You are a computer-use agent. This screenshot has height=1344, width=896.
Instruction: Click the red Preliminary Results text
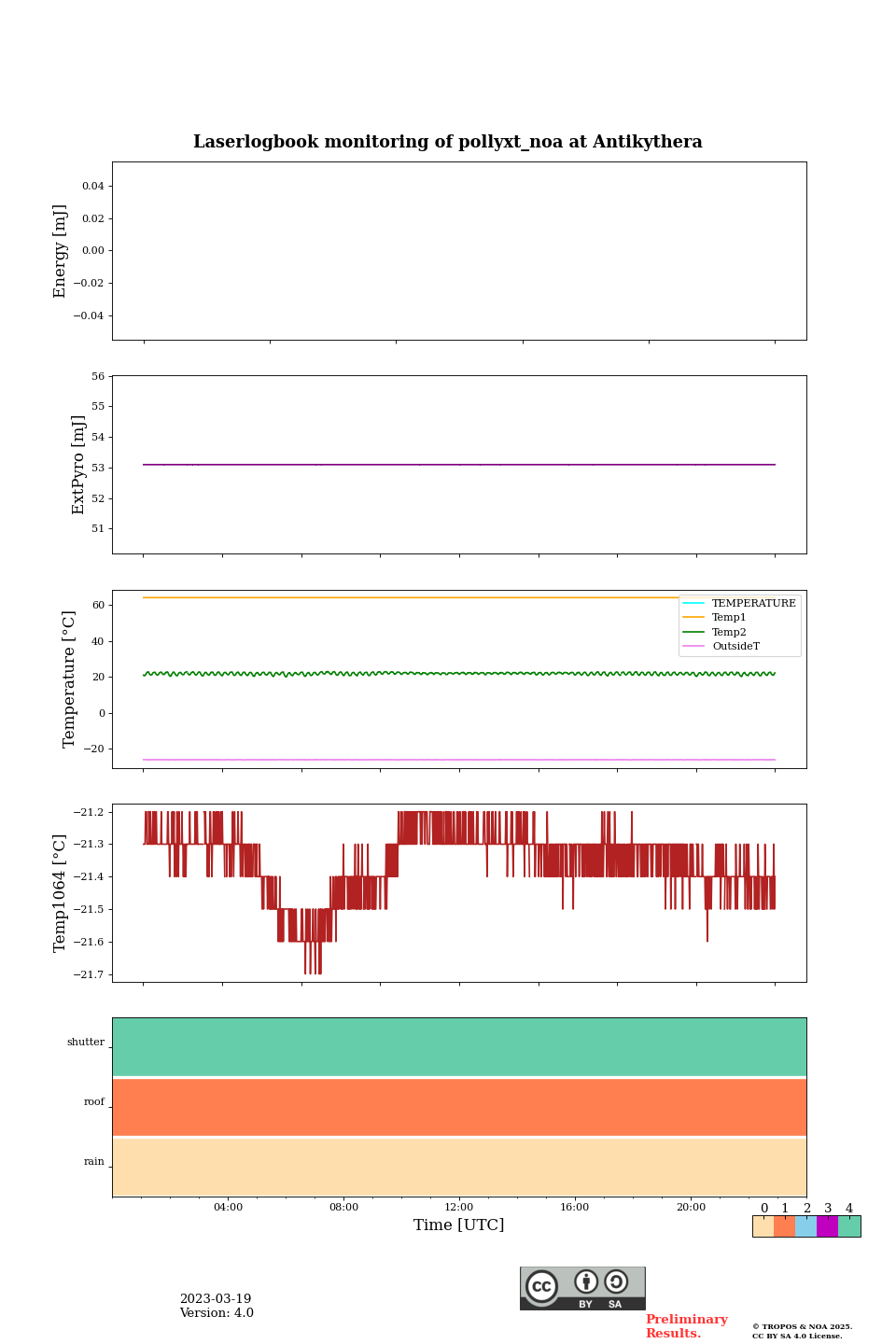point(687,1326)
